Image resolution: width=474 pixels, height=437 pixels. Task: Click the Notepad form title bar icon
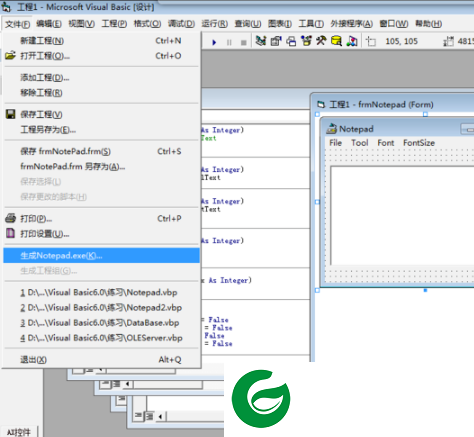tap(332, 129)
